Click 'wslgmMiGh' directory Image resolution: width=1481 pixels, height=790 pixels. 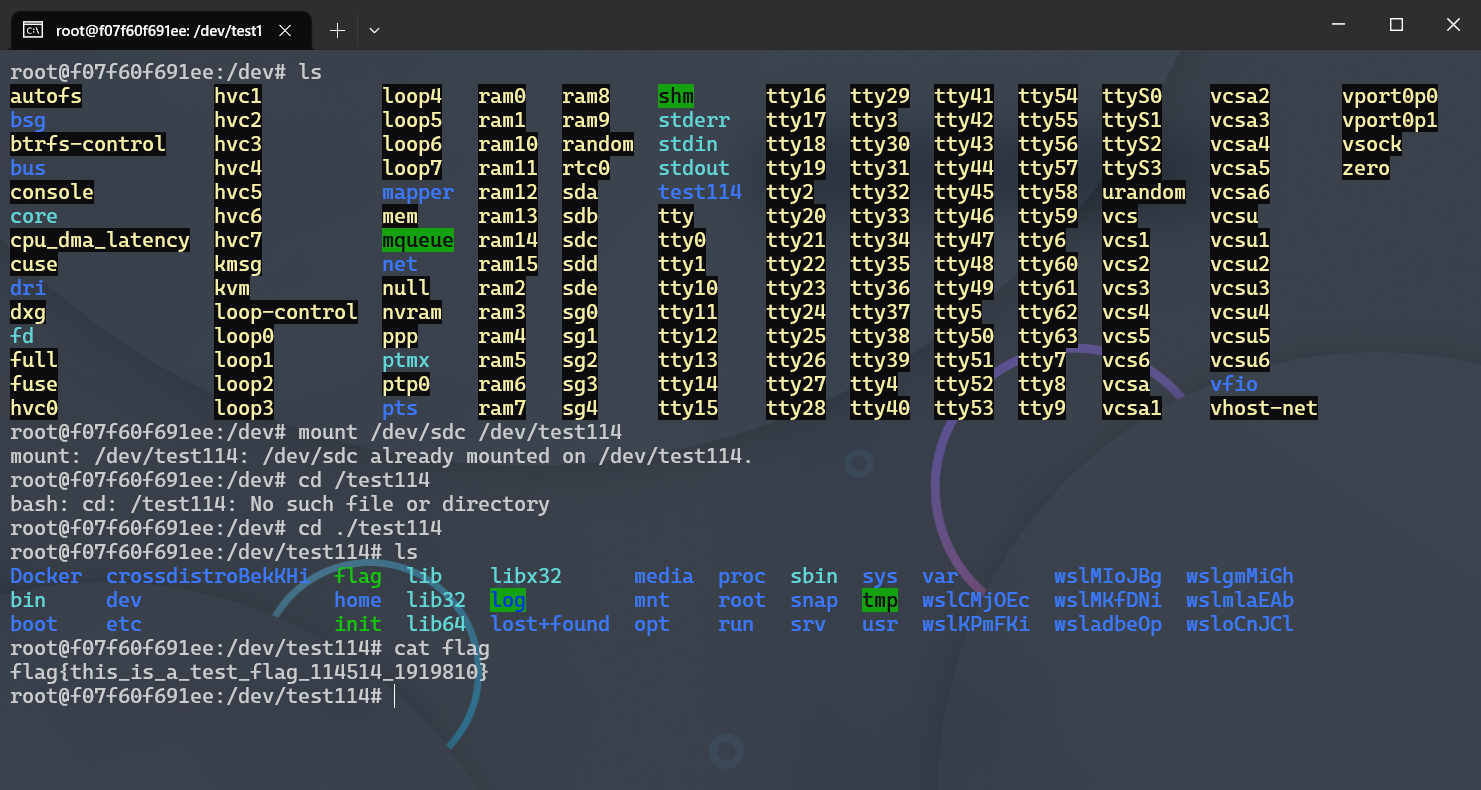click(x=1240, y=576)
